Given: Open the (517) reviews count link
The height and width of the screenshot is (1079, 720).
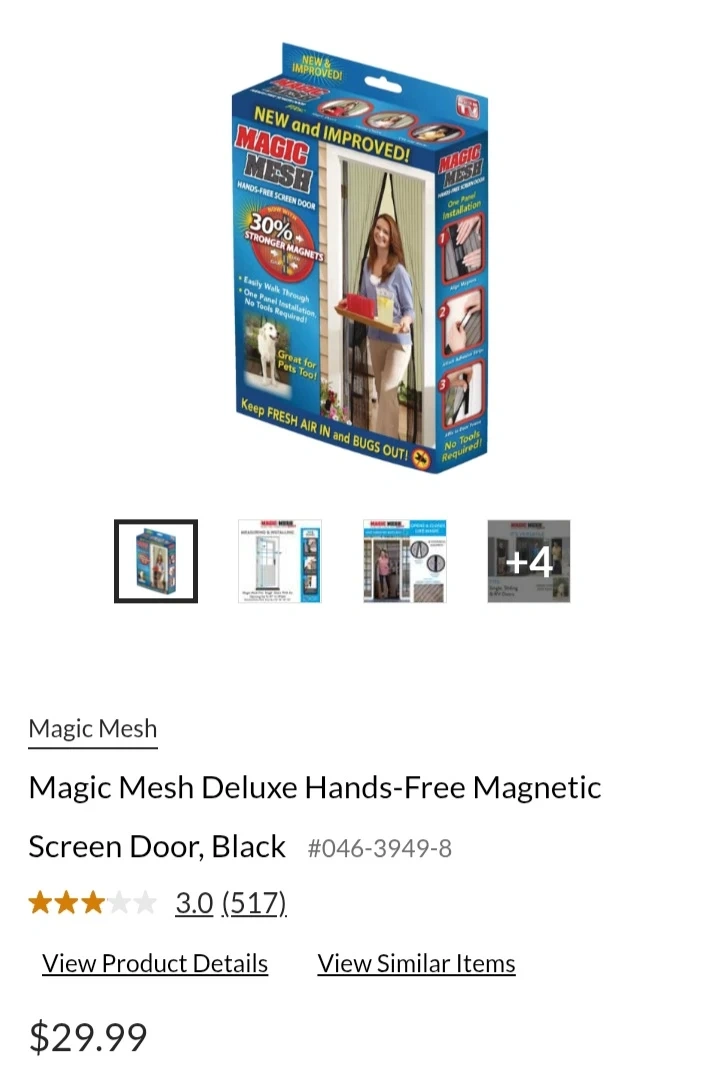Looking at the screenshot, I should [254, 903].
